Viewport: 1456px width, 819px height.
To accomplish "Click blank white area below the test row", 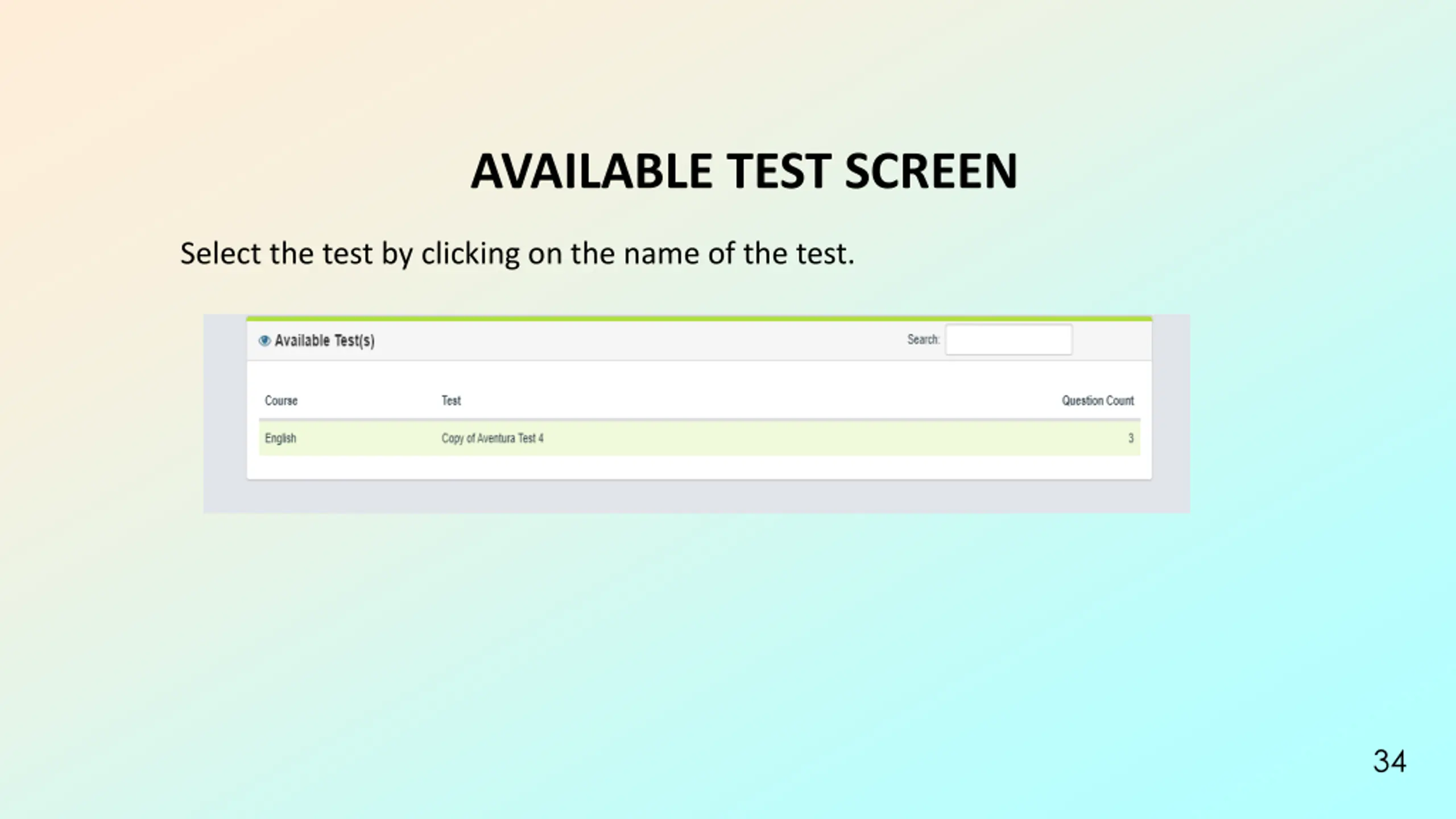I will (699, 466).
